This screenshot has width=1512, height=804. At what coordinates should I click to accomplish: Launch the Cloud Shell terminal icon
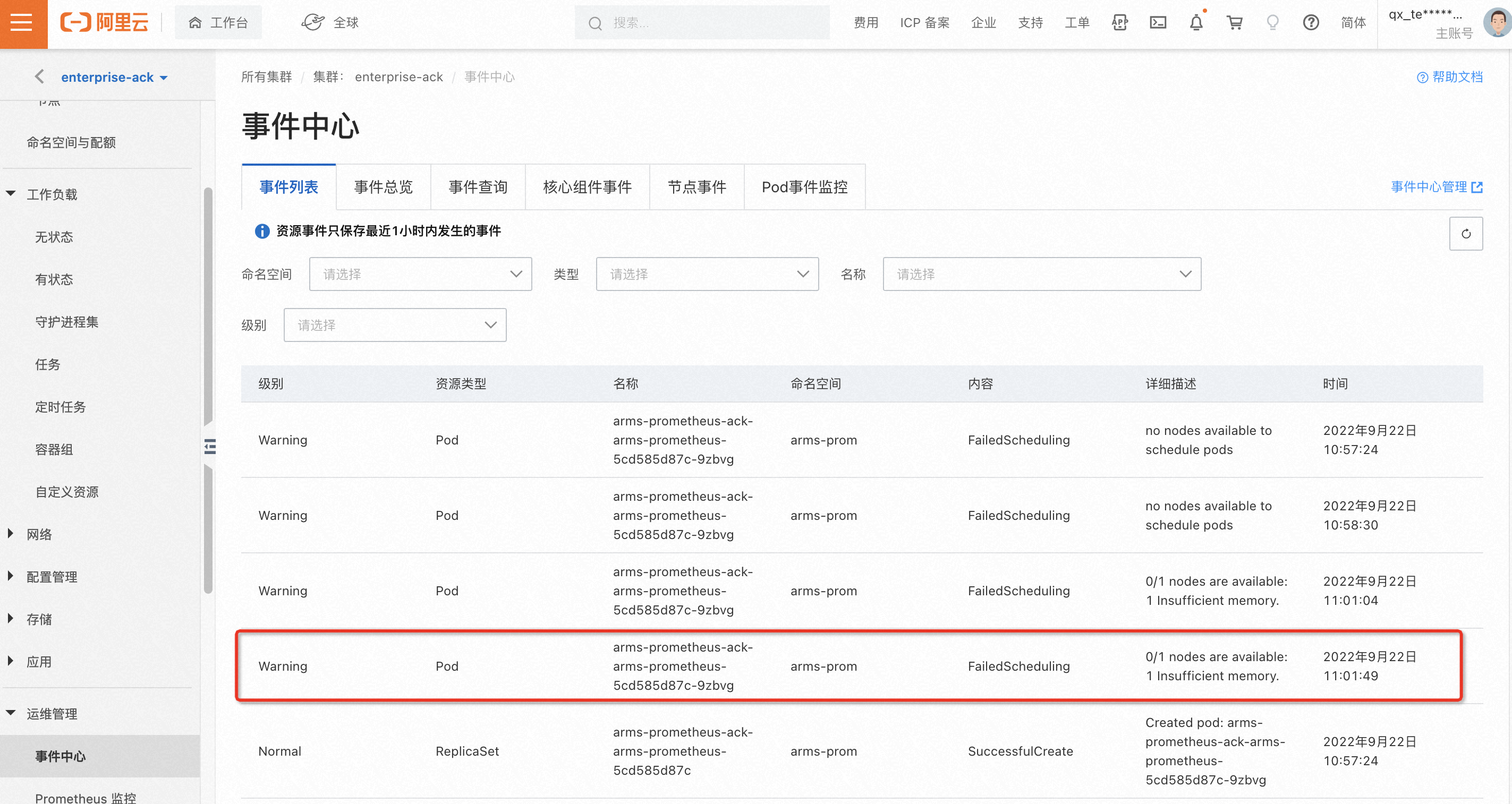(x=1158, y=23)
